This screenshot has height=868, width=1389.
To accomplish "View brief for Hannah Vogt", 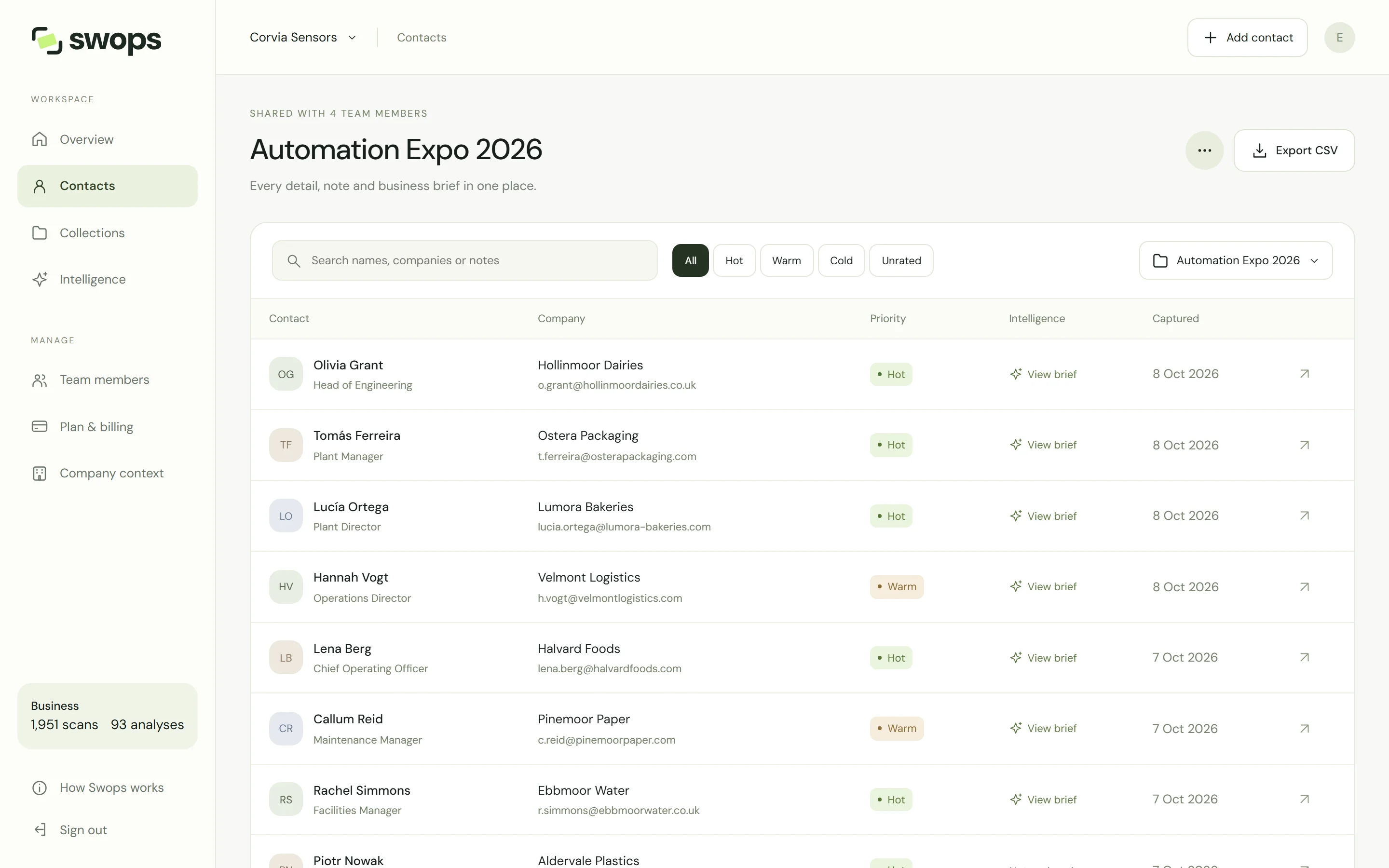I will [1043, 587].
